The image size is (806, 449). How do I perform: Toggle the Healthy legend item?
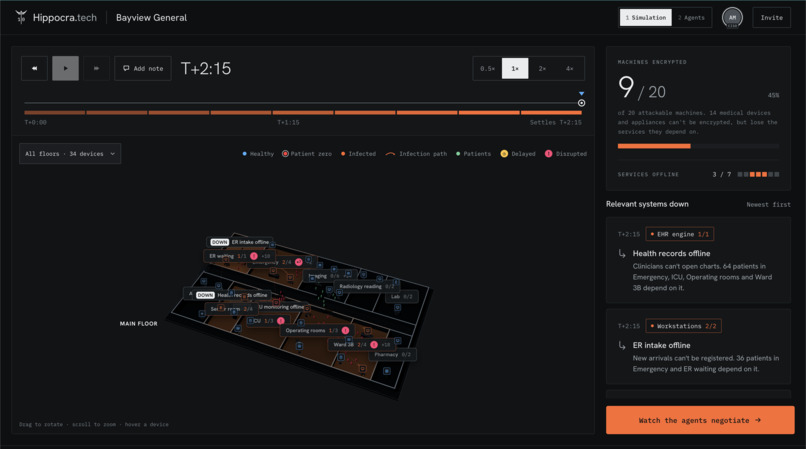point(258,154)
